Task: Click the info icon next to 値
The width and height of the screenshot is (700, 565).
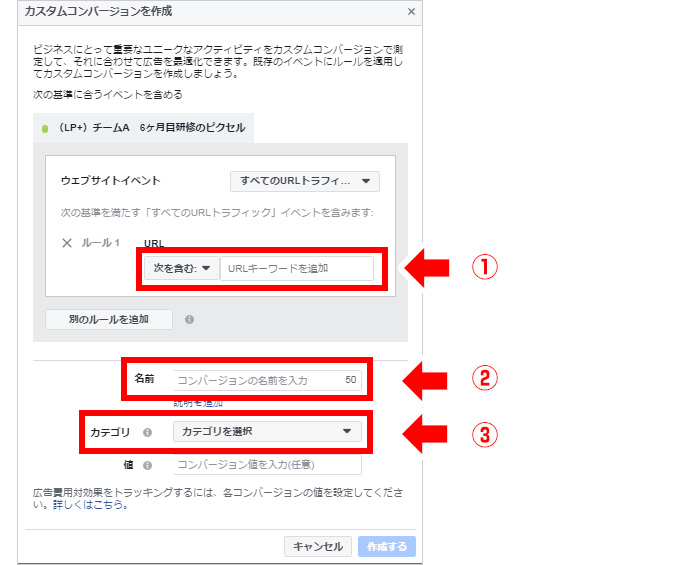Action: pos(147,465)
